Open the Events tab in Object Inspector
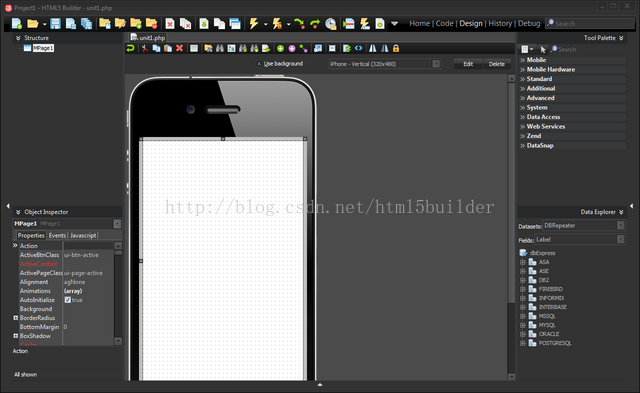640x393 pixels. [57, 235]
